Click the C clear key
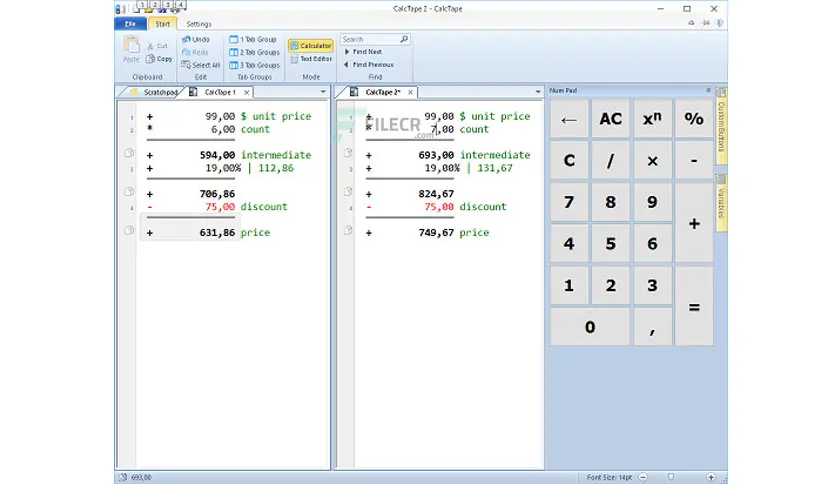This screenshot has height=484, width=836. 569,160
